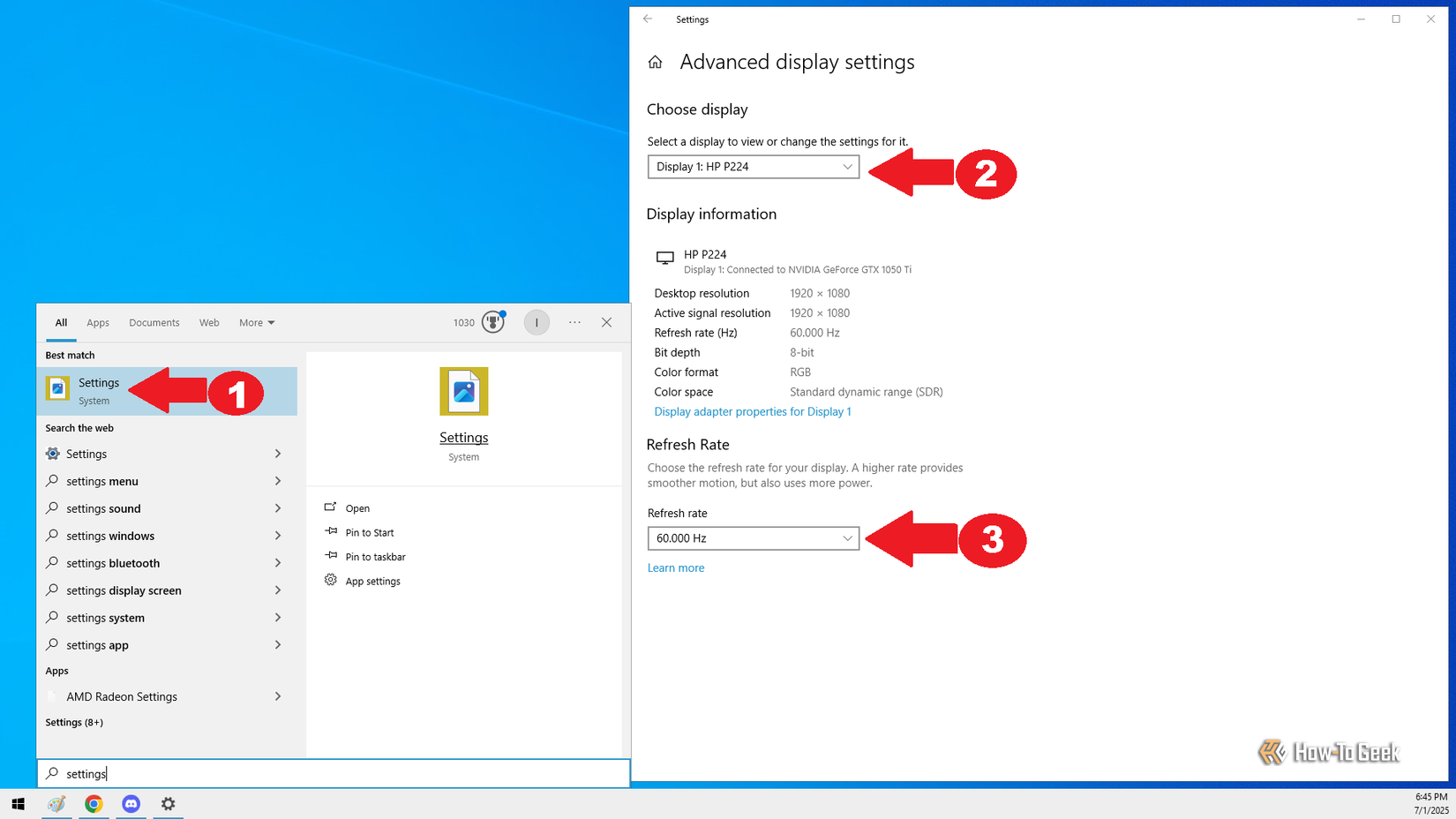The image size is (1456, 819).
Task: Click the Start button
Action: [x=18, y=804]
